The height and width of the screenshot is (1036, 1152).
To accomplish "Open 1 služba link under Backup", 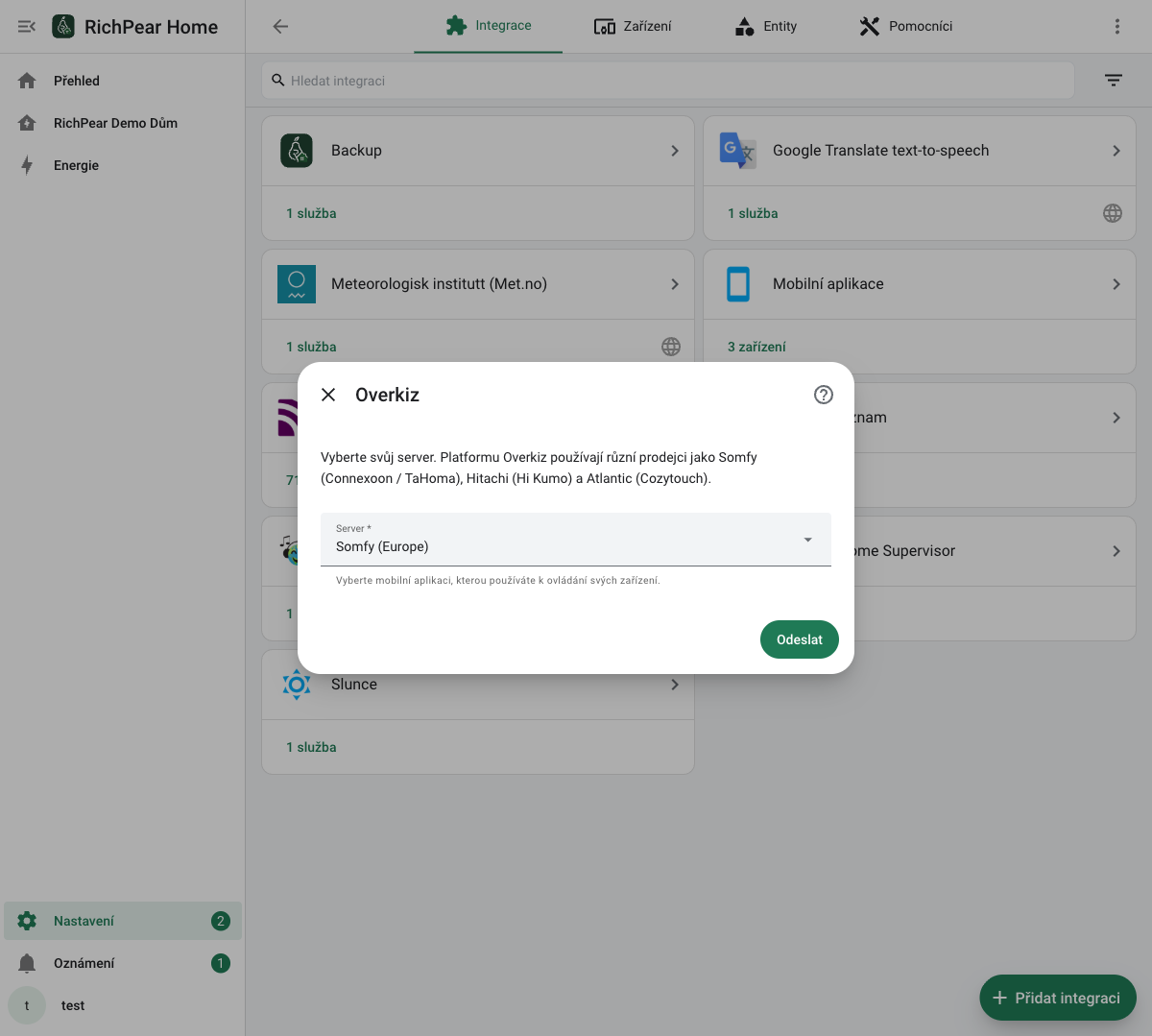I will (x=311, y=213).
